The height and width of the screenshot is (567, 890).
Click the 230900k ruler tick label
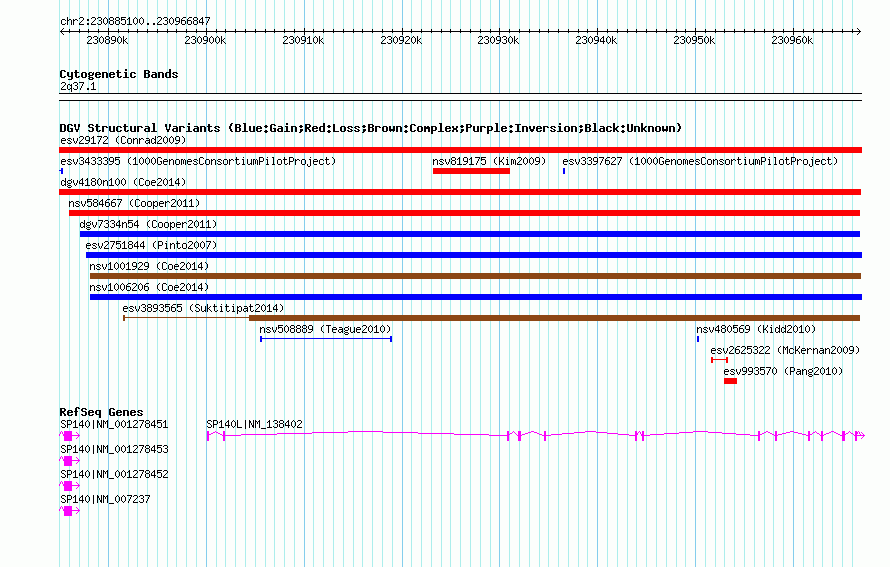[205, 40]
